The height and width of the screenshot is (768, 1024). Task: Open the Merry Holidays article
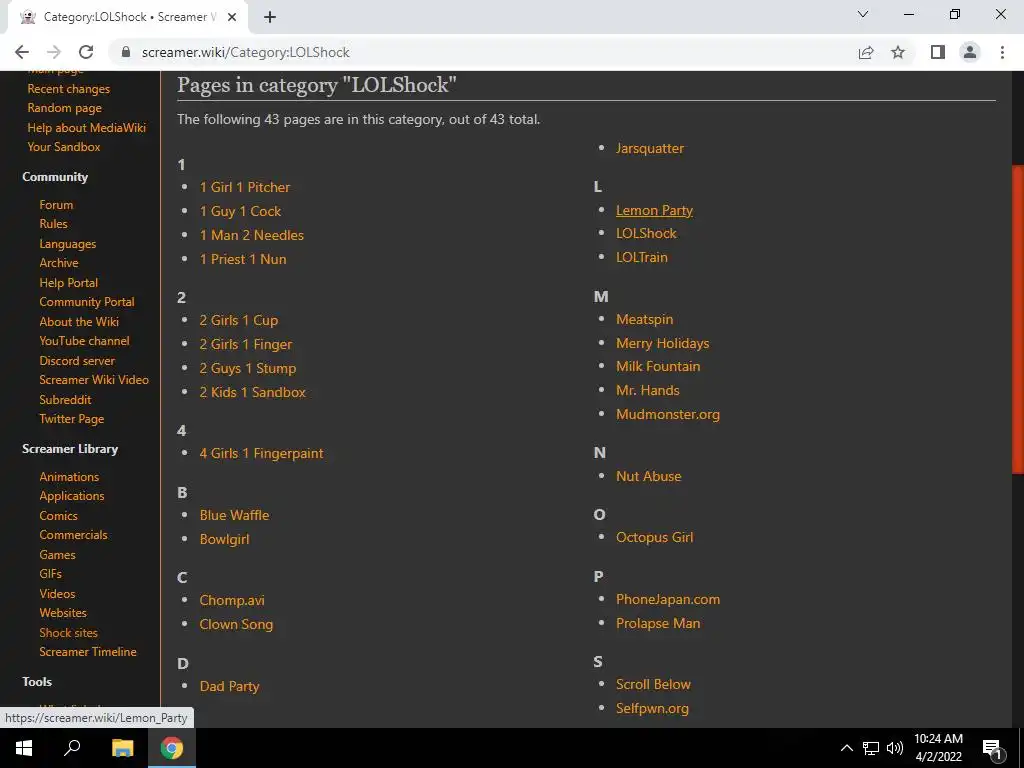point(663,344)
